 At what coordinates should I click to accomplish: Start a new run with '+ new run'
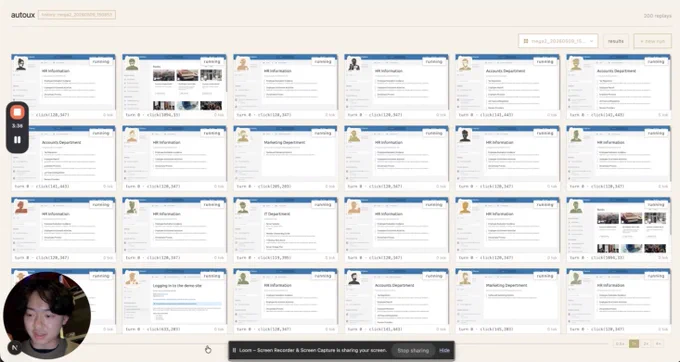(x=652, y=41)
